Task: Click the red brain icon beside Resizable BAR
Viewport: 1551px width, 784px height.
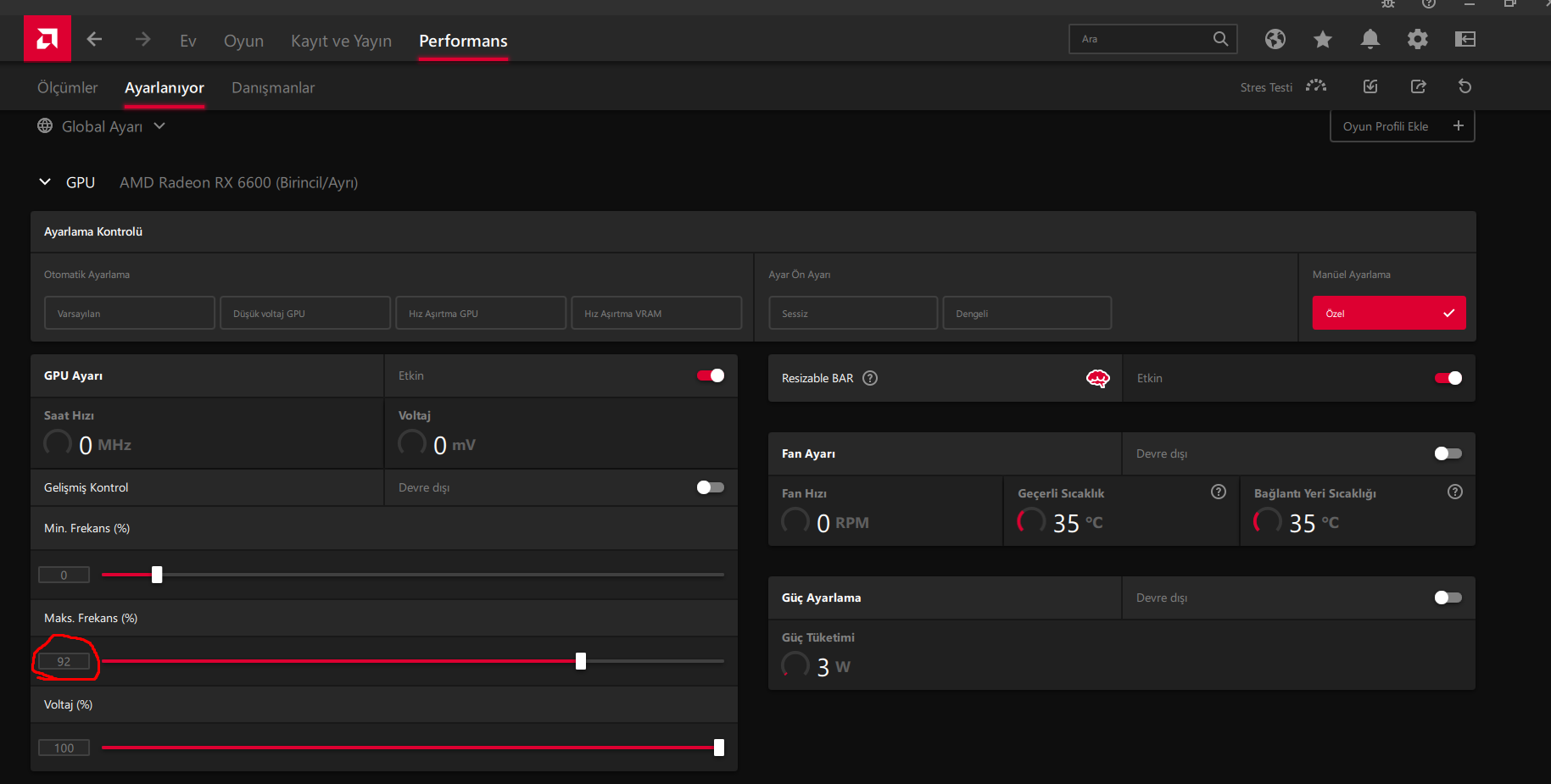Action: click(x=1098, y=378)
